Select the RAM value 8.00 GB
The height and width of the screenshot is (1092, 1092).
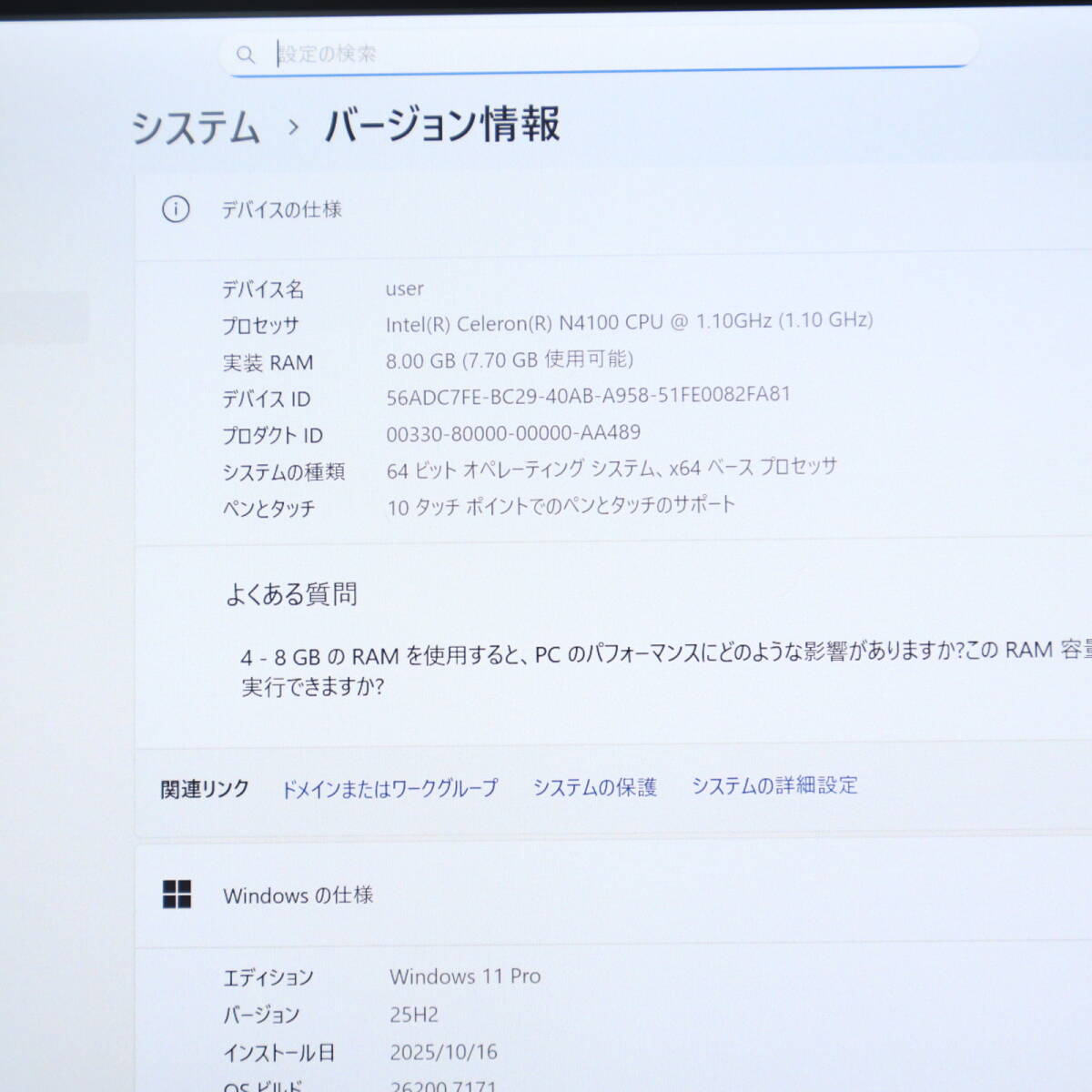pyautogui.click(x=420, y=360)
